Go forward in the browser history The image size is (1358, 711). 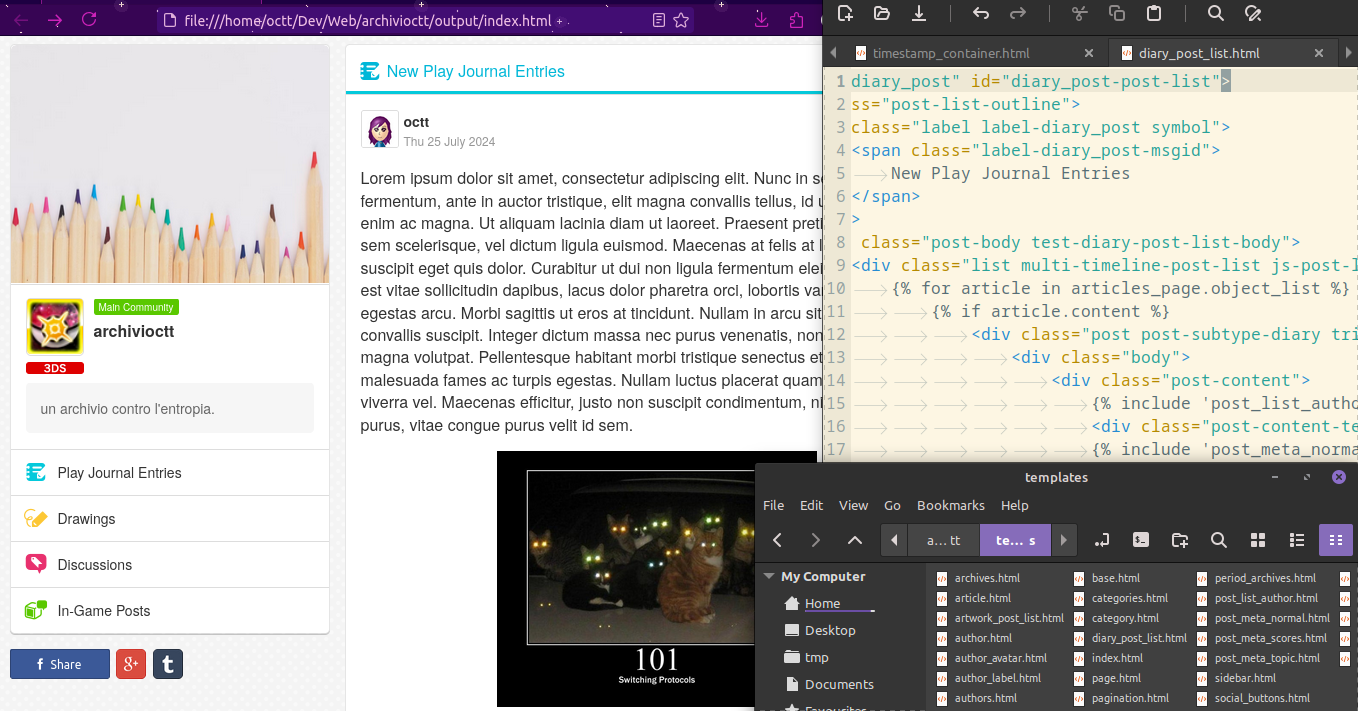tap(55, 20)
